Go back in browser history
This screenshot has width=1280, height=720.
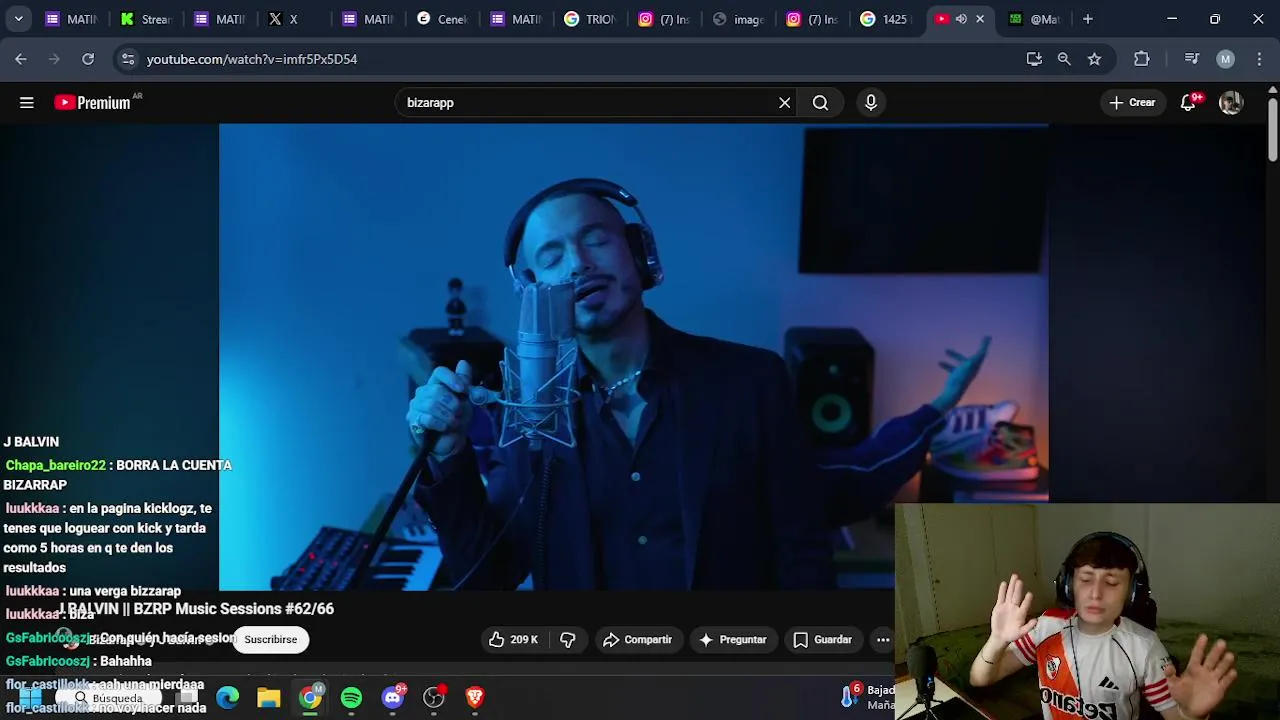[x=21, y=59]
